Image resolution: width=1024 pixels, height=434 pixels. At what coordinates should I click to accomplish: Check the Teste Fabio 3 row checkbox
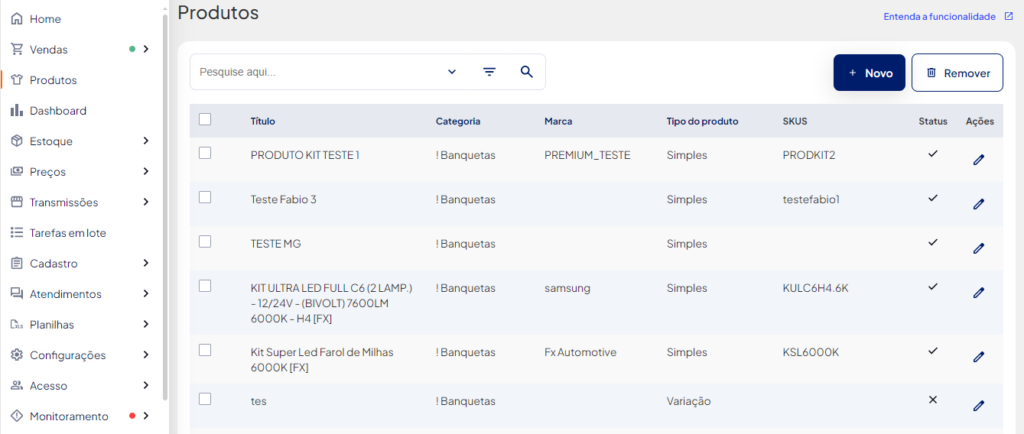point(205,197)
